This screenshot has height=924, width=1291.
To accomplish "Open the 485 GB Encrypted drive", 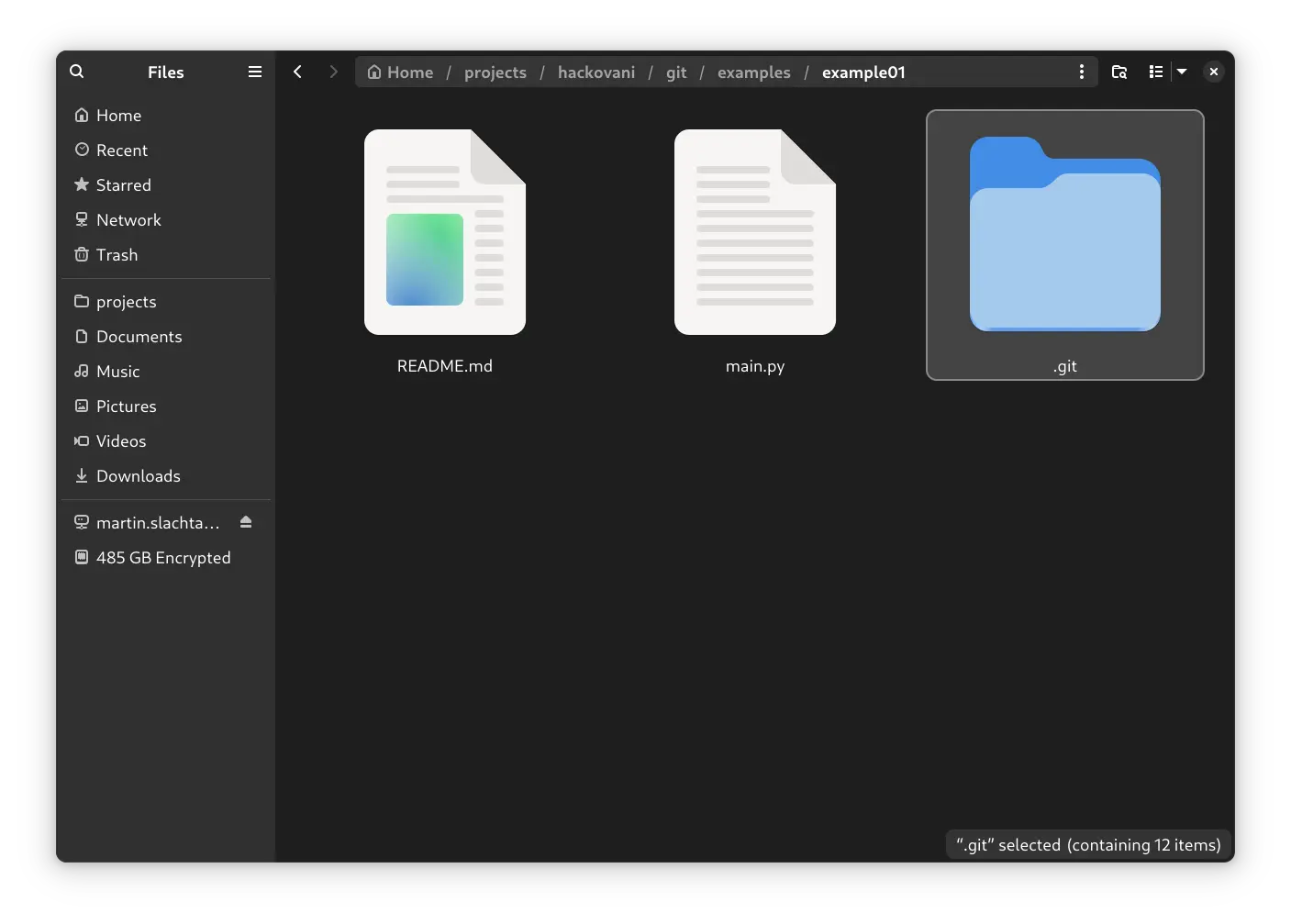I will coord(163,558).
